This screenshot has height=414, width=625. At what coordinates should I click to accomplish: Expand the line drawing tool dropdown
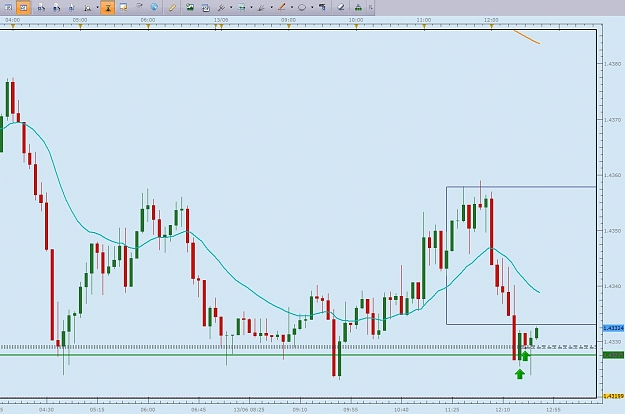point(292,7)
